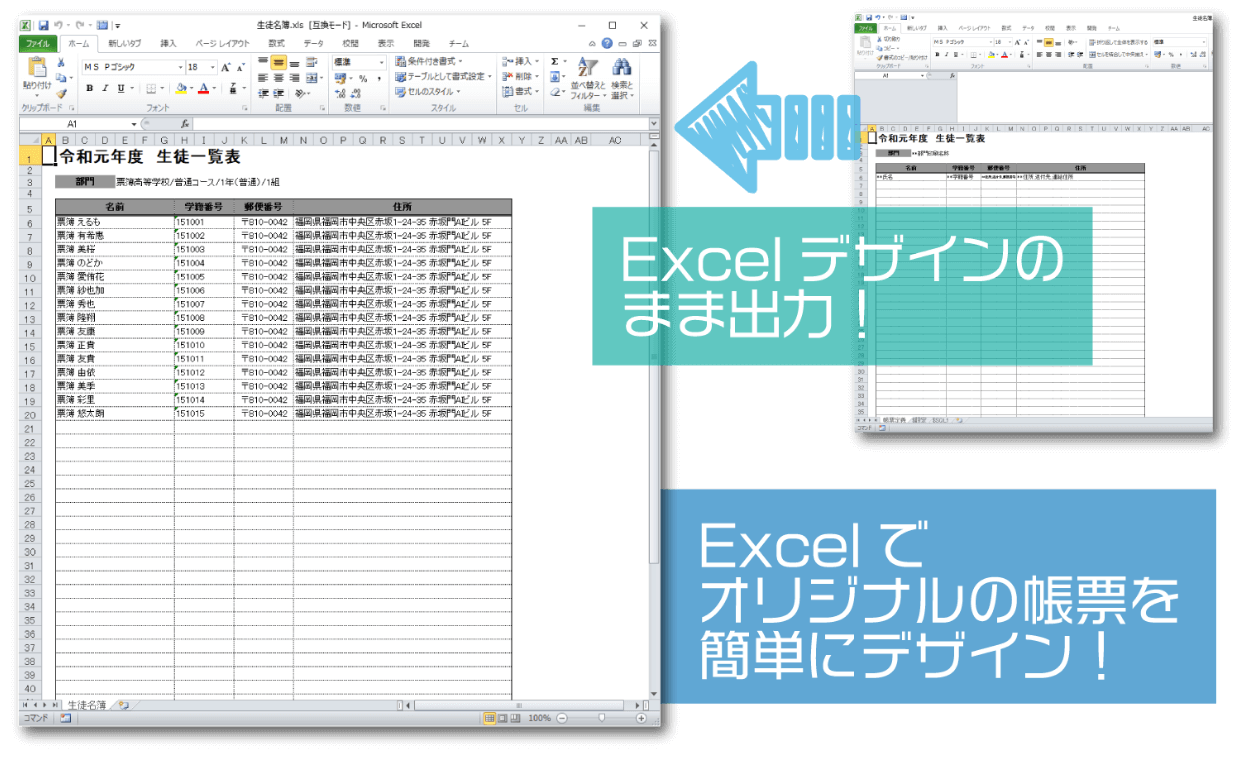Select the Insert (挿入) ribbon tab in main window
Image resolution: width=1240 pixels, height=760 pixels.
tap(168, 44)
